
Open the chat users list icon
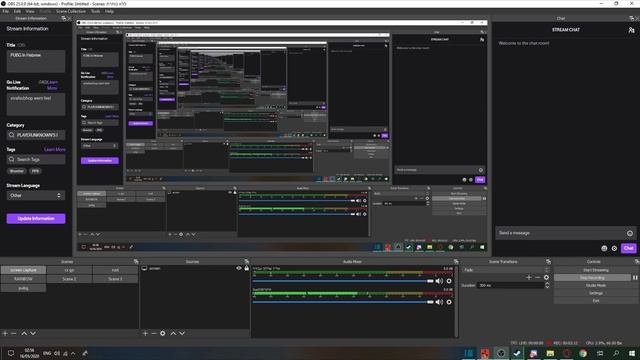coord(631,30)
